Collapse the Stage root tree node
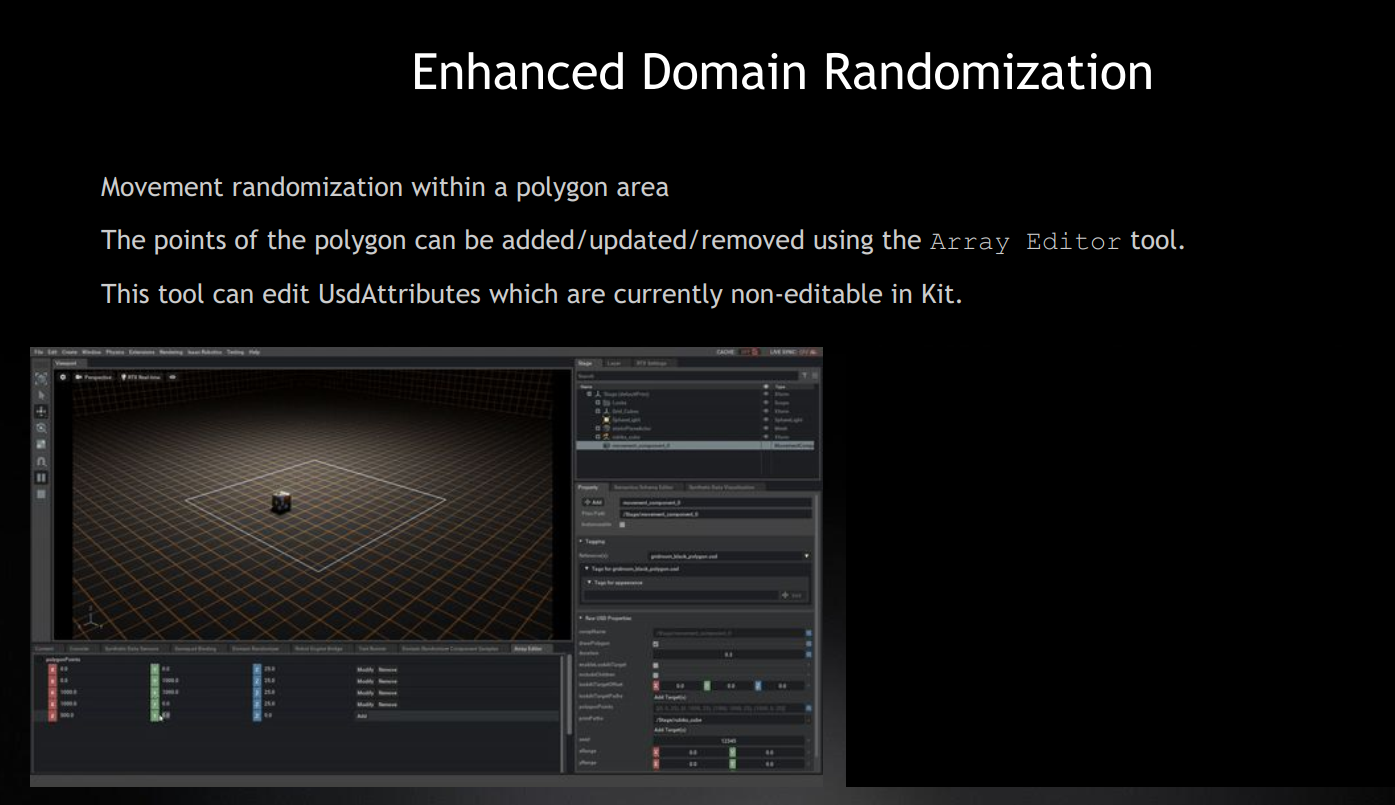The height and width of the screenshot is (805, 1395). pyautogui.click(x=589, y=394)
